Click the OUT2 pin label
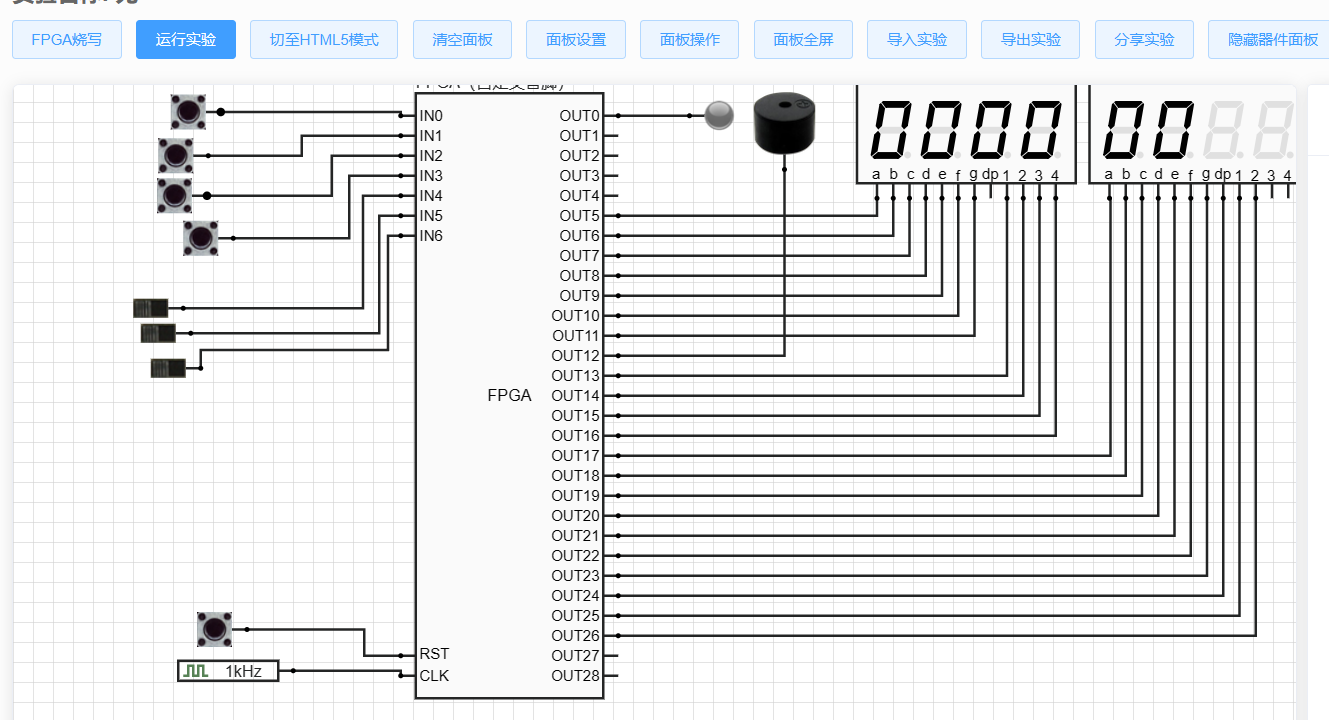Image resolution: width=1329 pixels, height=720 pixels. click(x=580, y=156)
